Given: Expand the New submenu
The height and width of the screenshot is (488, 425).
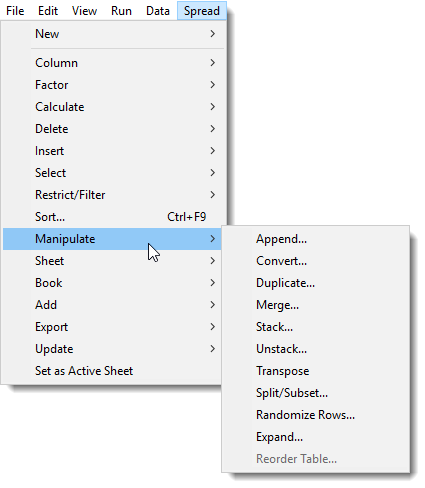Looking at the screenshot, I should [114, 34].
